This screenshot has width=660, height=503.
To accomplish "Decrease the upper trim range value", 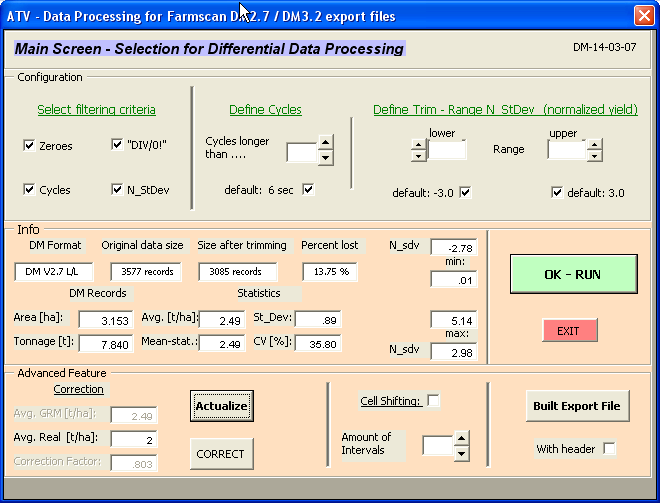I will coord(594,155).
